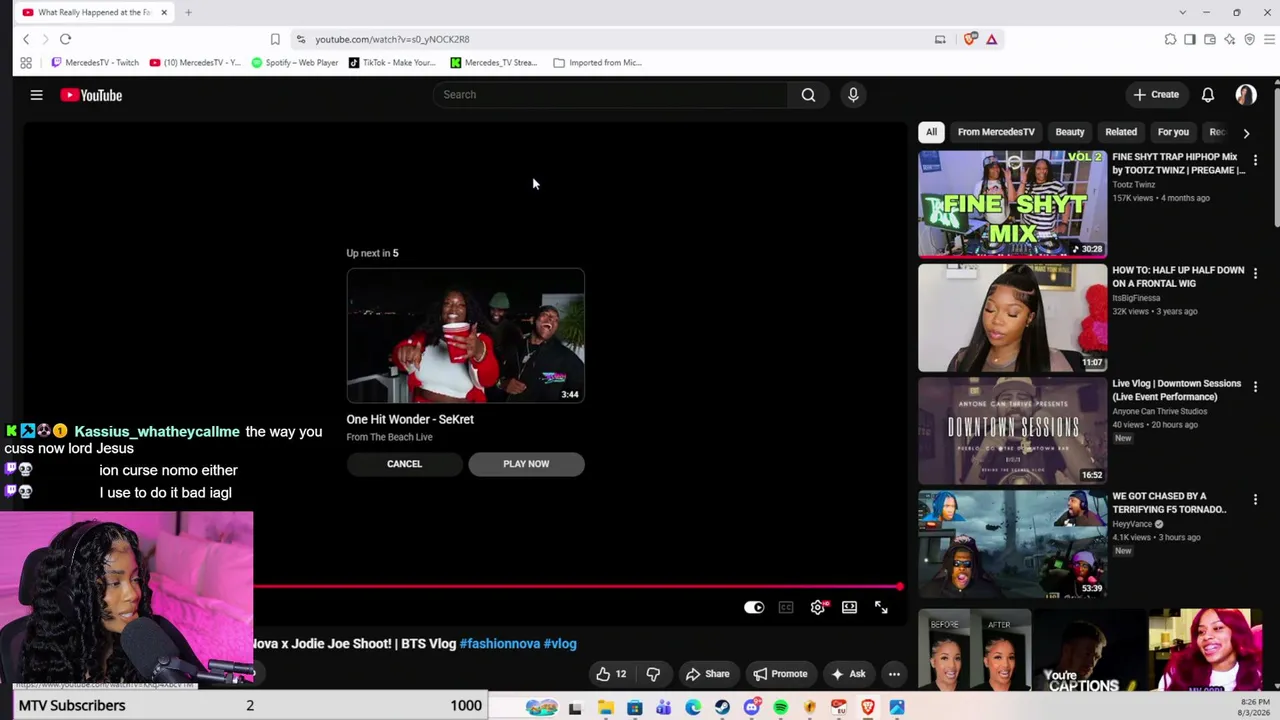Select the All filter chip
The image size is (1280, 720).
[931, 132]
